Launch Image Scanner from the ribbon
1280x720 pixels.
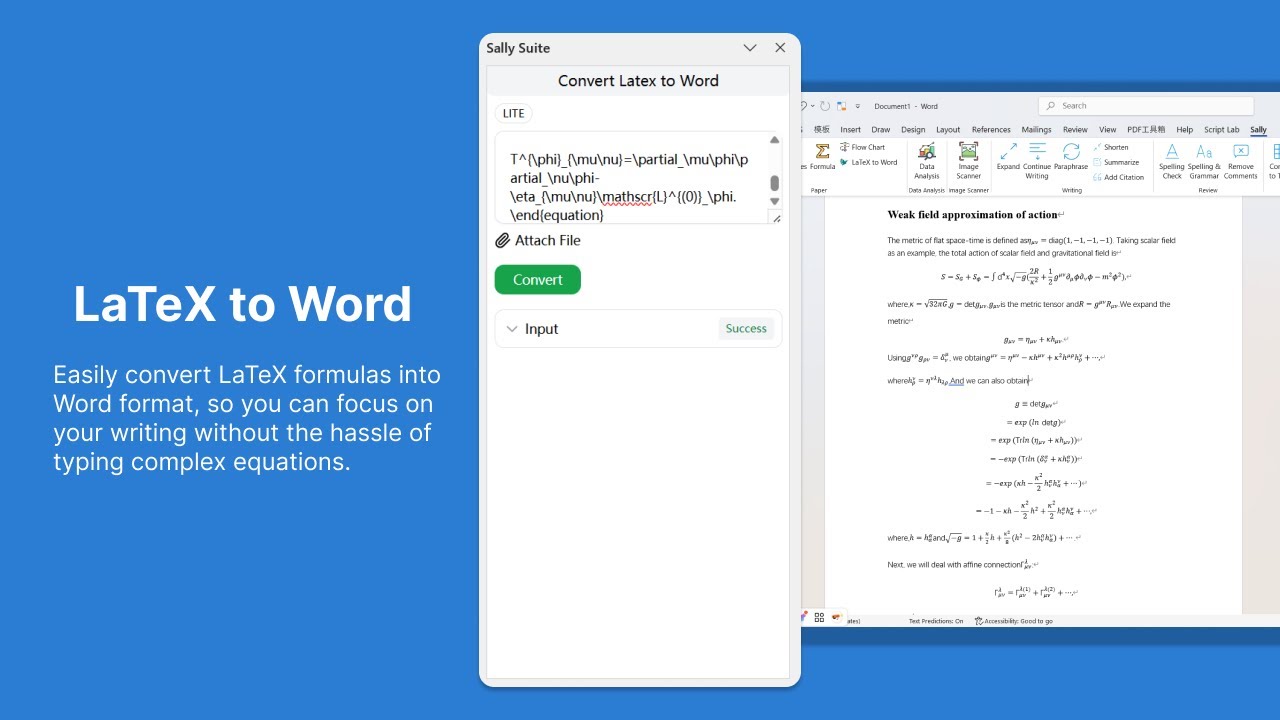(x=968, y=161)
